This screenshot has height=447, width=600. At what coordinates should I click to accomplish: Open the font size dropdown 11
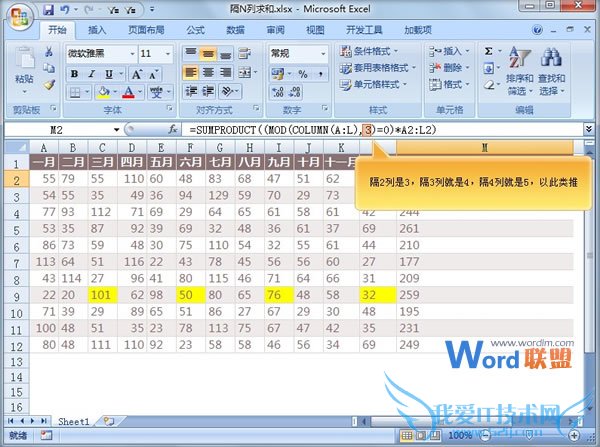click(x=168, y=54)
